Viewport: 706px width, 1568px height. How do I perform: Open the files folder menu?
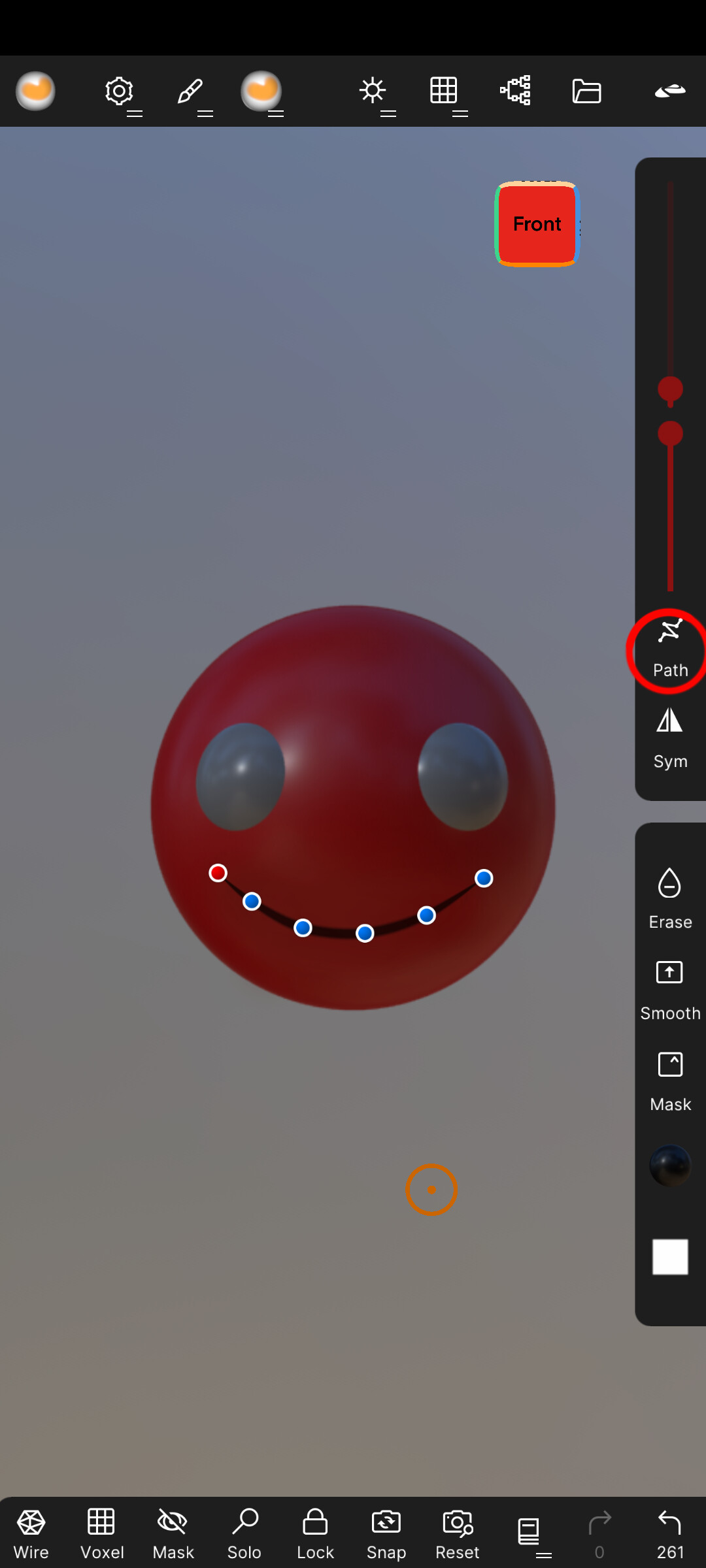click(x=586, y=91)
